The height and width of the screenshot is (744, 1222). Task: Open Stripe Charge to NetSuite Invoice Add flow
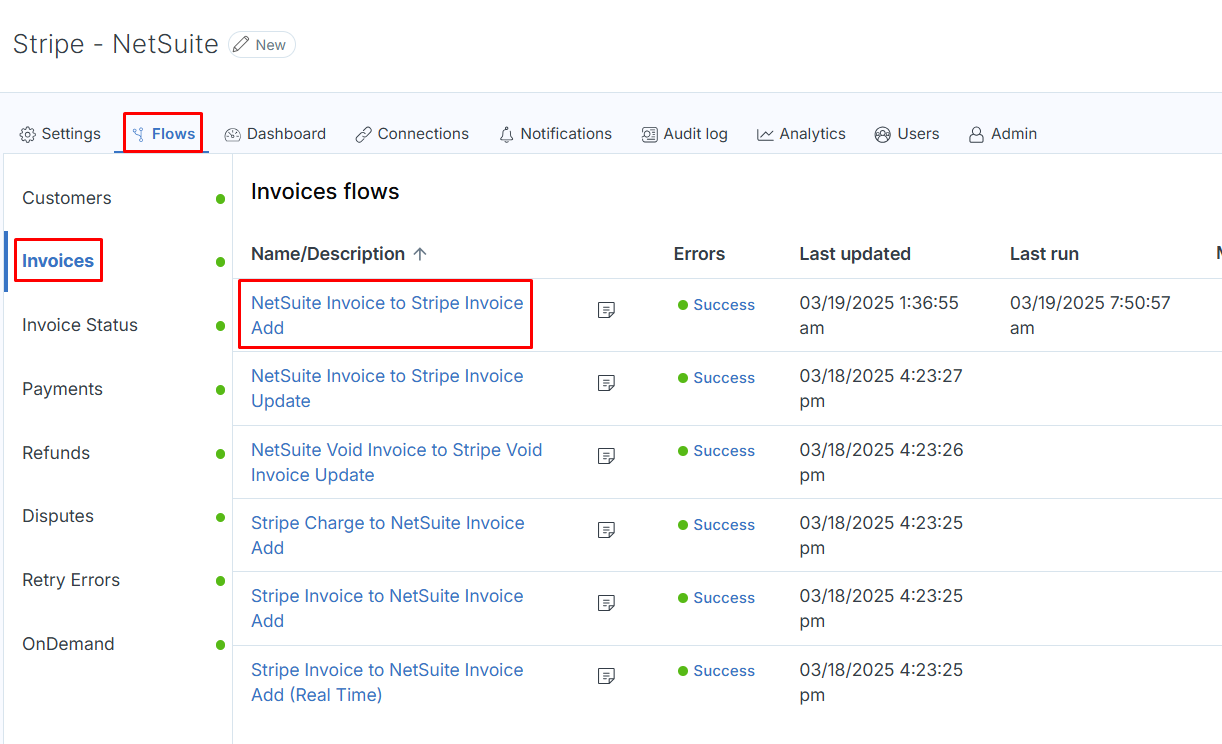pos(388,535)
